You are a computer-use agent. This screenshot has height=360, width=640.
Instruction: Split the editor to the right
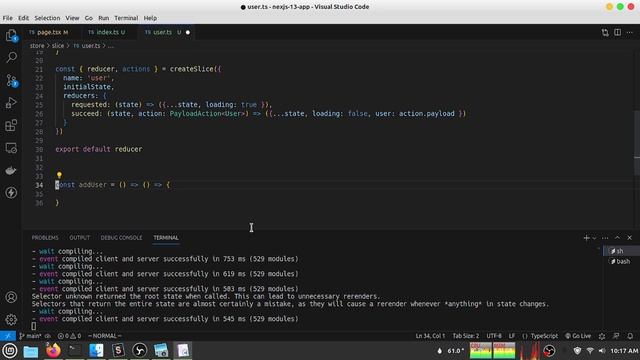tap(618, 32)
